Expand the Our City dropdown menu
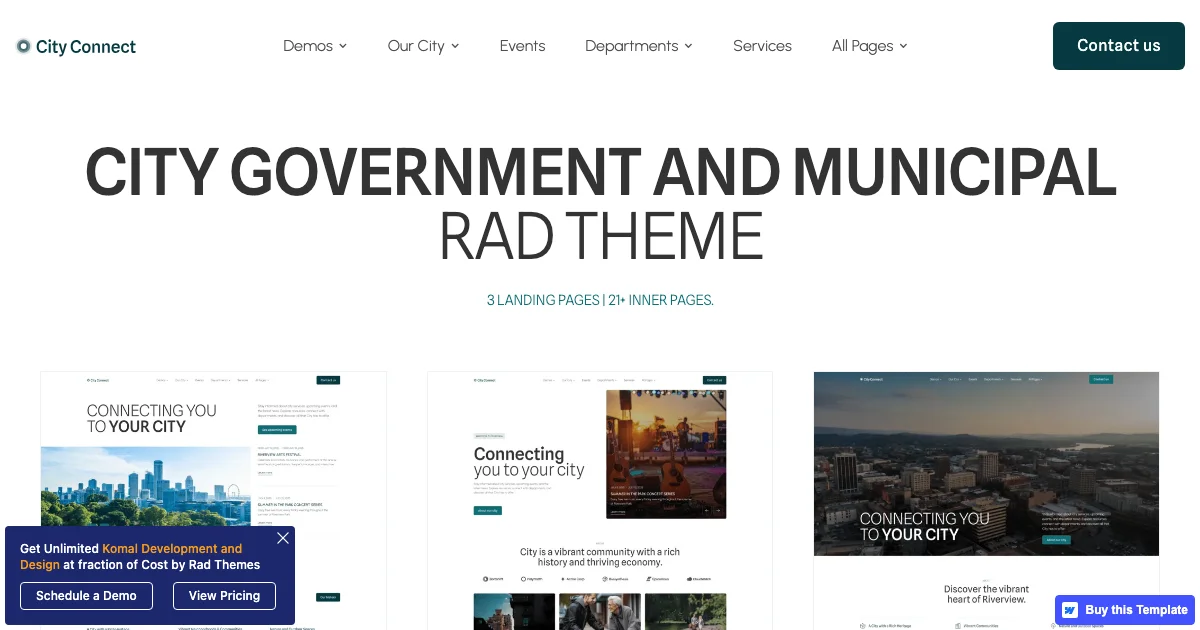Viewport: 1200px width, 630px height. click(423, 46)
